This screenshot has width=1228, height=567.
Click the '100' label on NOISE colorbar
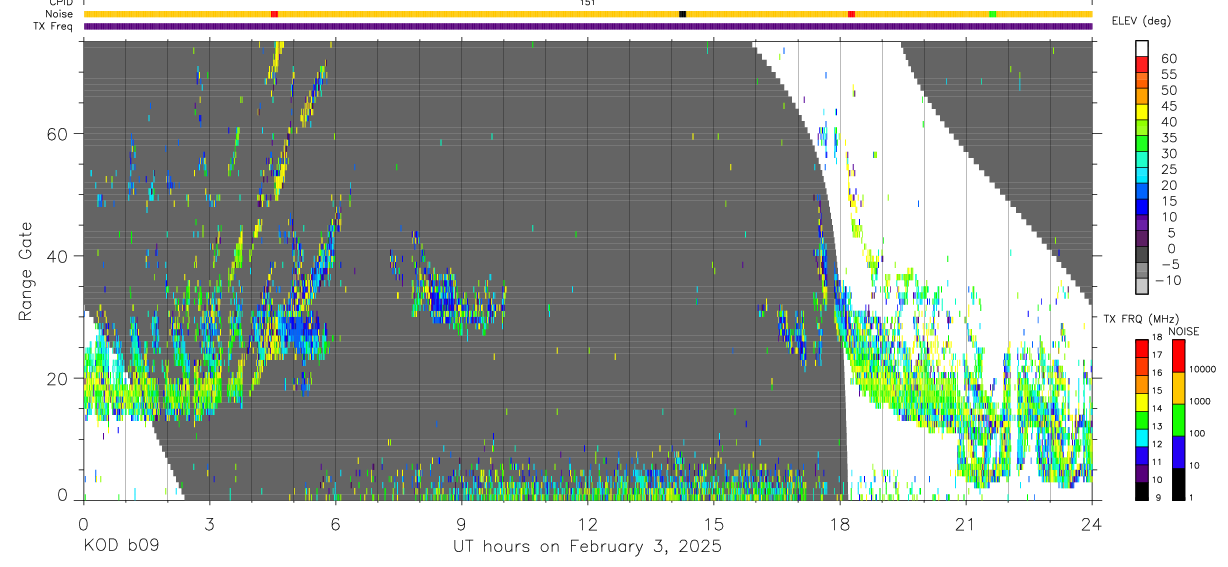tap(1197, 433)
